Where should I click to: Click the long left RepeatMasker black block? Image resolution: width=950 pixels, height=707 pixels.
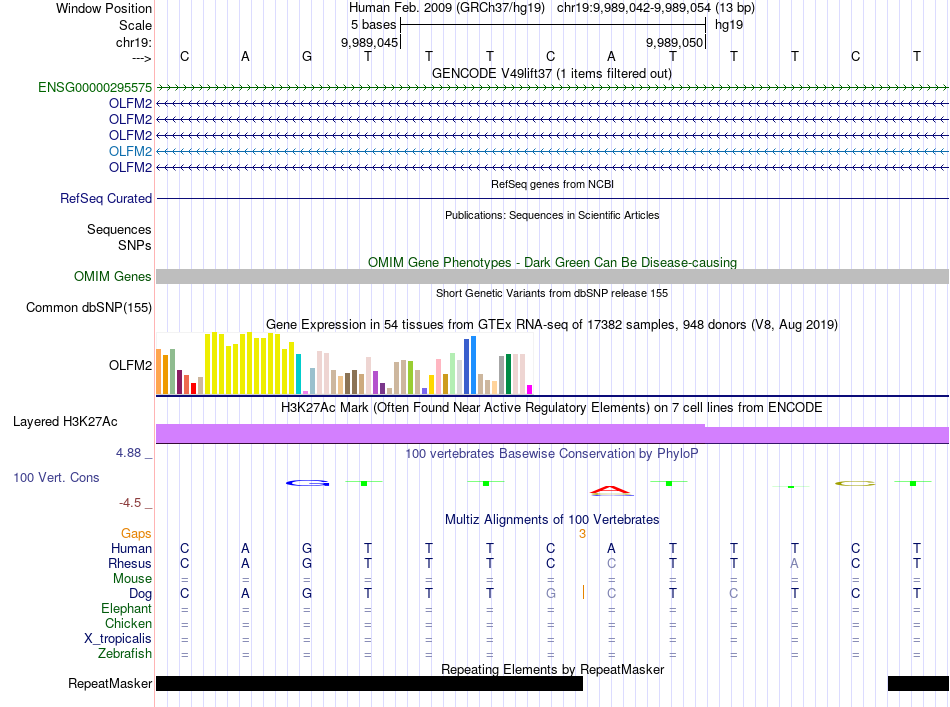pyautogui.click(x=370, y=683)
